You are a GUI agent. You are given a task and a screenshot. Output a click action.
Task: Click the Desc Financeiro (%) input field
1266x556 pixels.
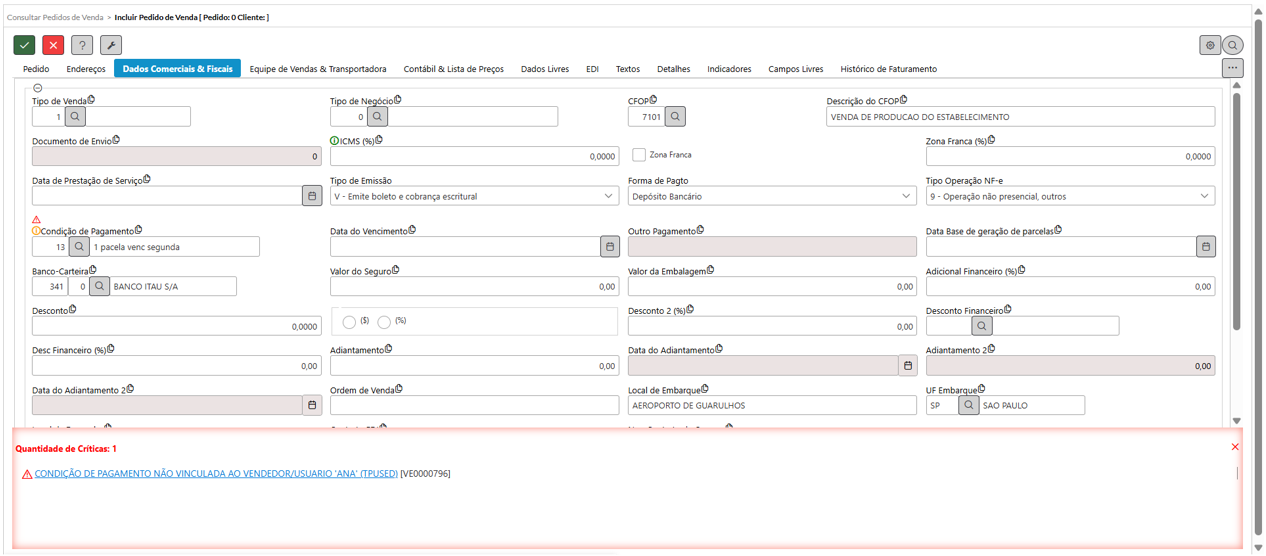point(177,366)
